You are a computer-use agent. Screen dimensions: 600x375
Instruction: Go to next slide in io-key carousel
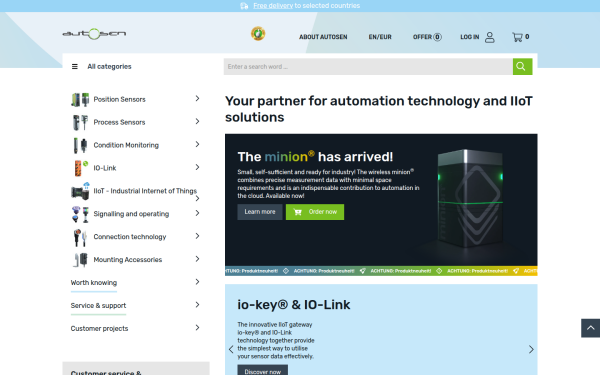click(531, 349)
